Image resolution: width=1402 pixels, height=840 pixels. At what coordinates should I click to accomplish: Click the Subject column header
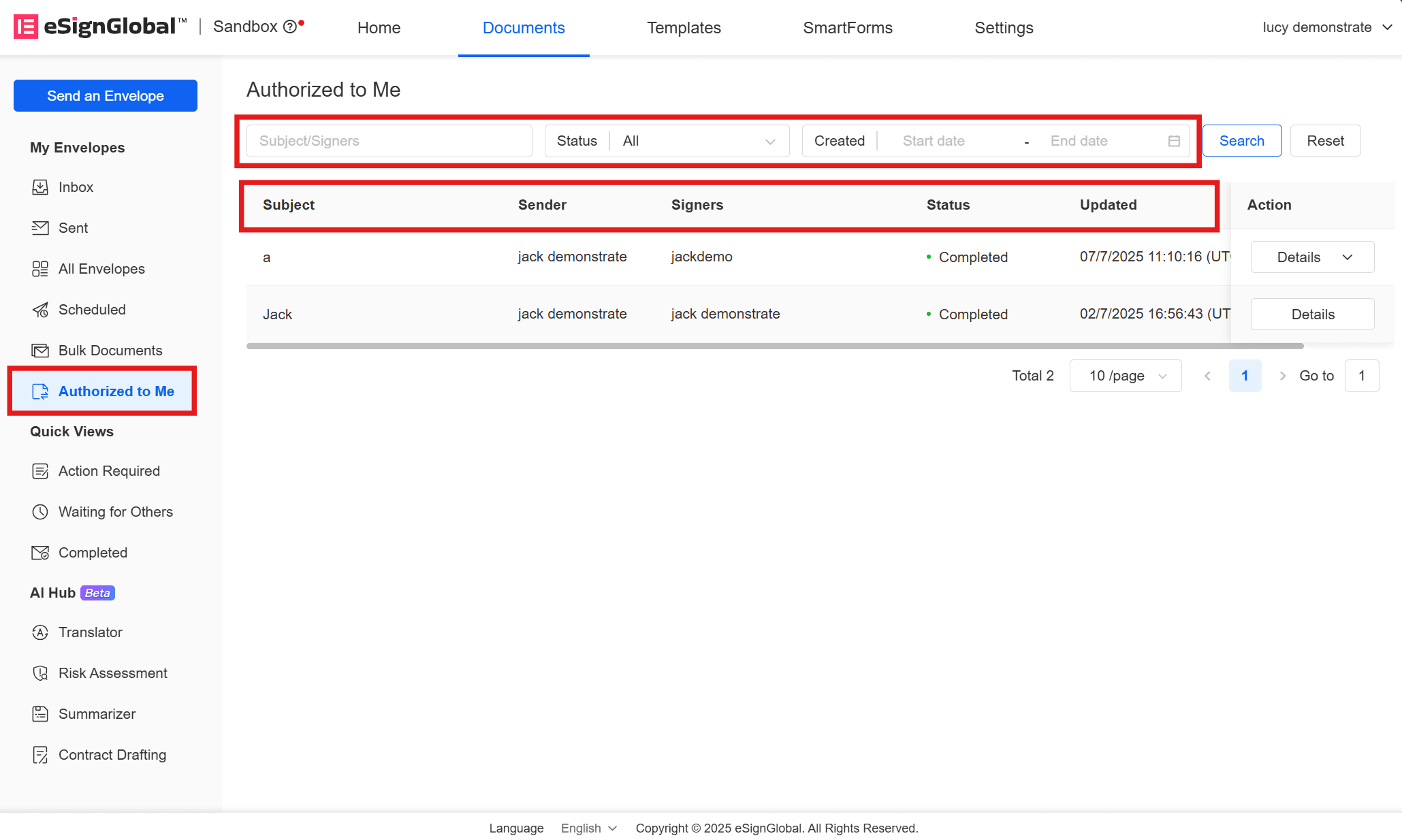(289, 205)
